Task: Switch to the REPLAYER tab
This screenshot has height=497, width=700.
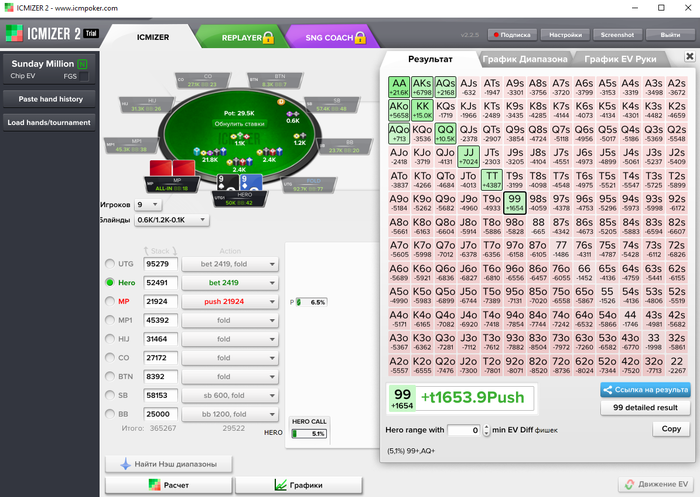Action: click(242, 38)
